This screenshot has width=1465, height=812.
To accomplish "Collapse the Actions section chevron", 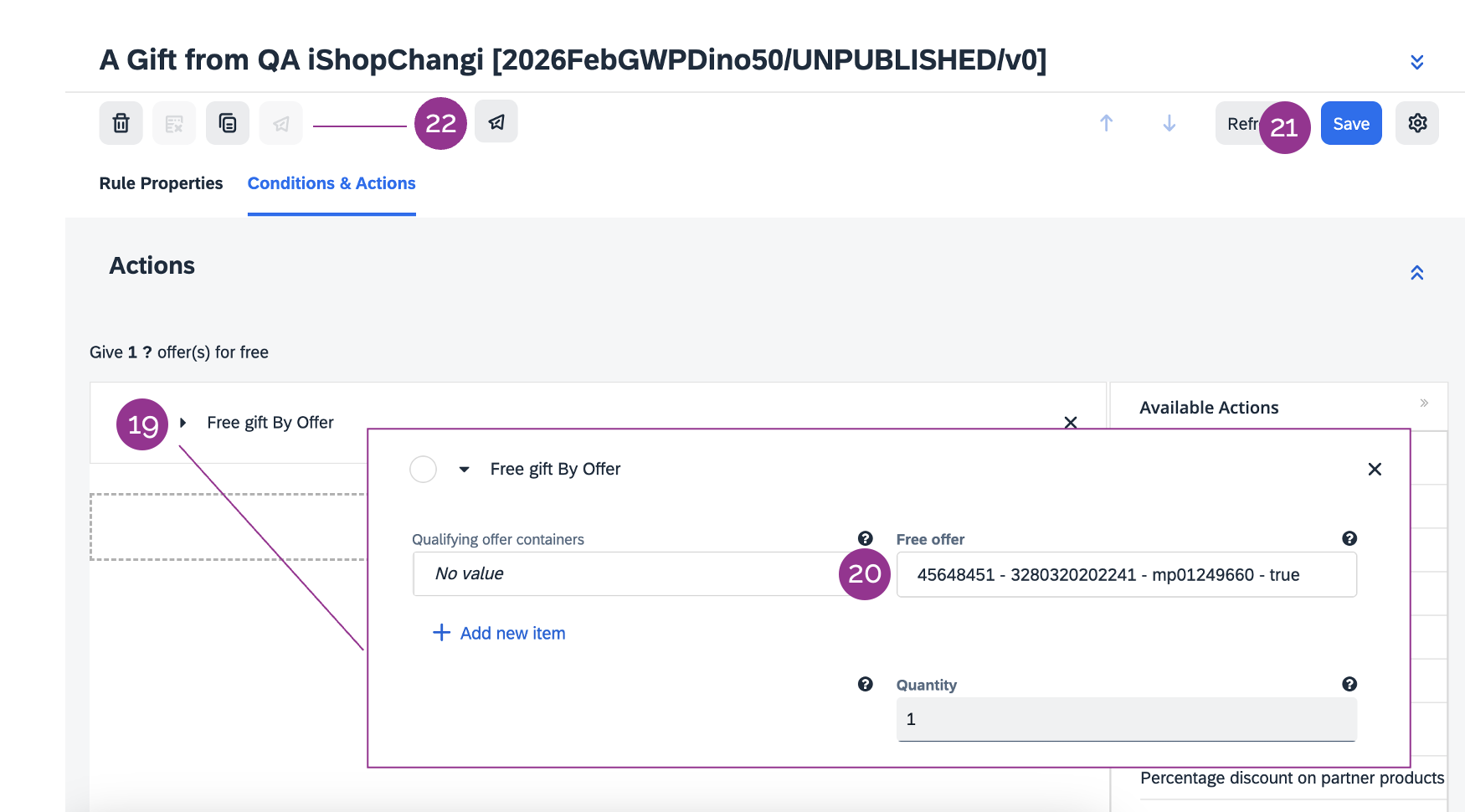I will tap(1417, 273).
